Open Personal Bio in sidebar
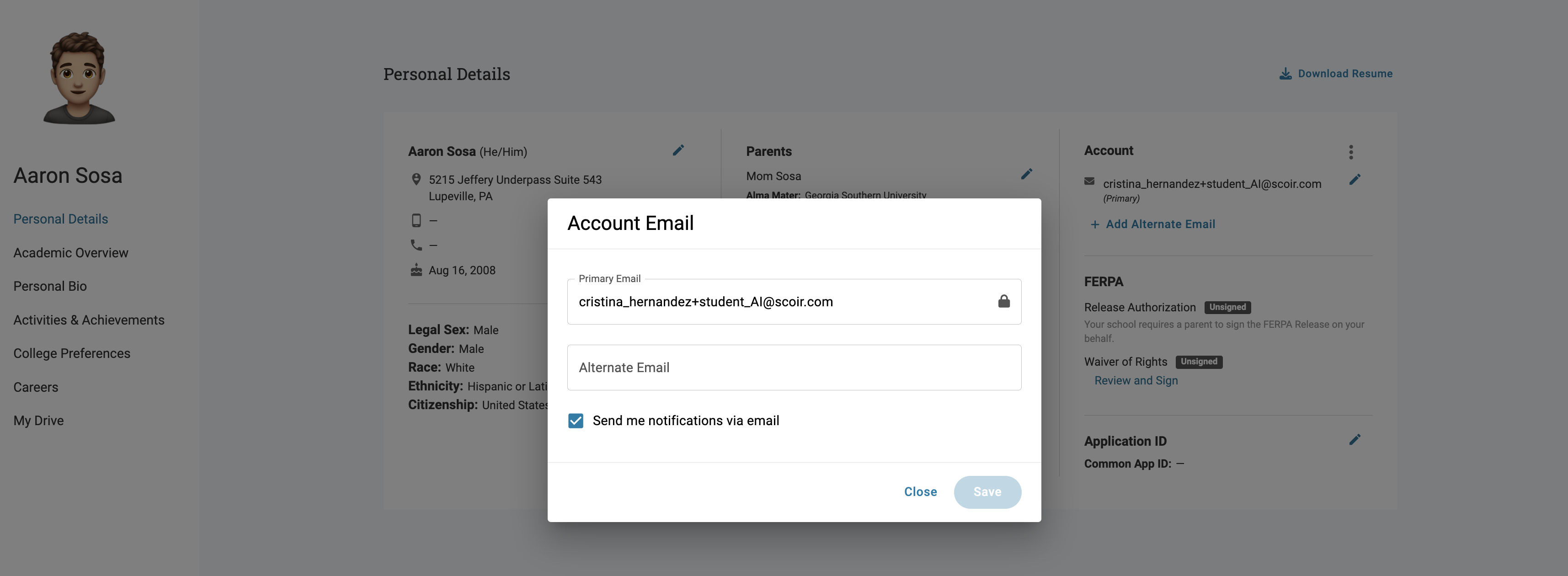Image resolution: width=1568 pixels, height=576 pixels. point(50,286)
